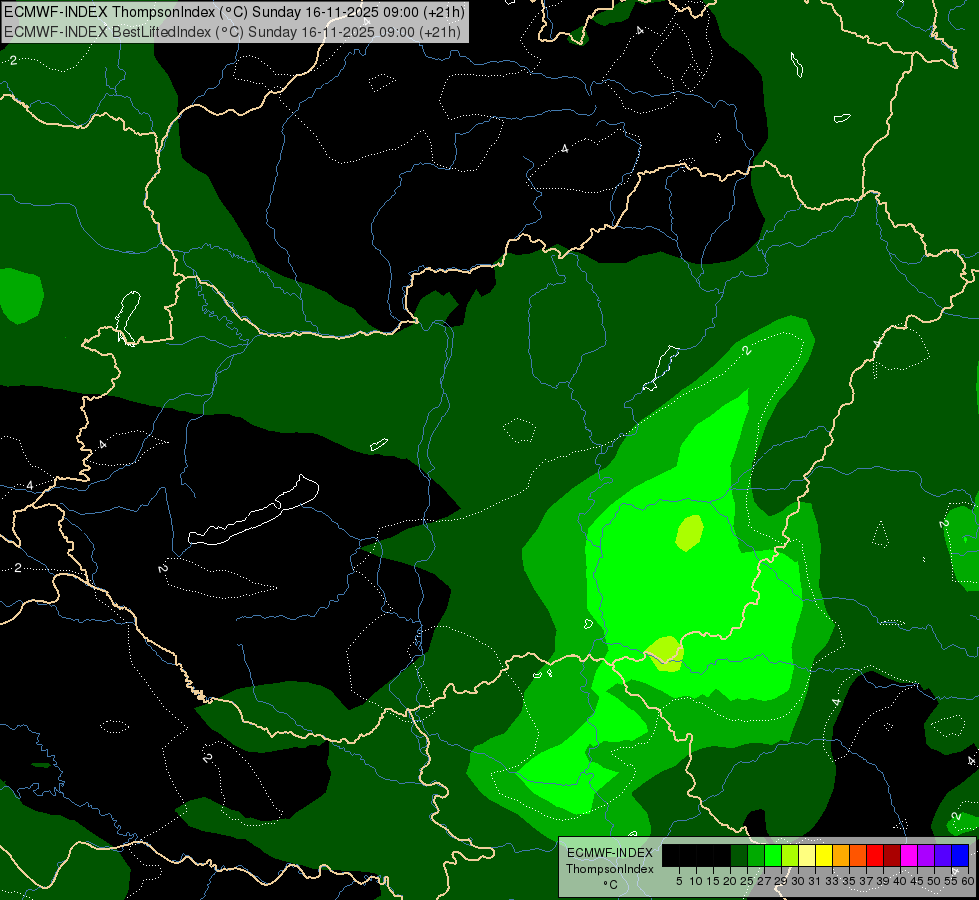979x900 pixels.
Task: Pick the blue 55–60 legend swatch
Action: click(960, 855)
